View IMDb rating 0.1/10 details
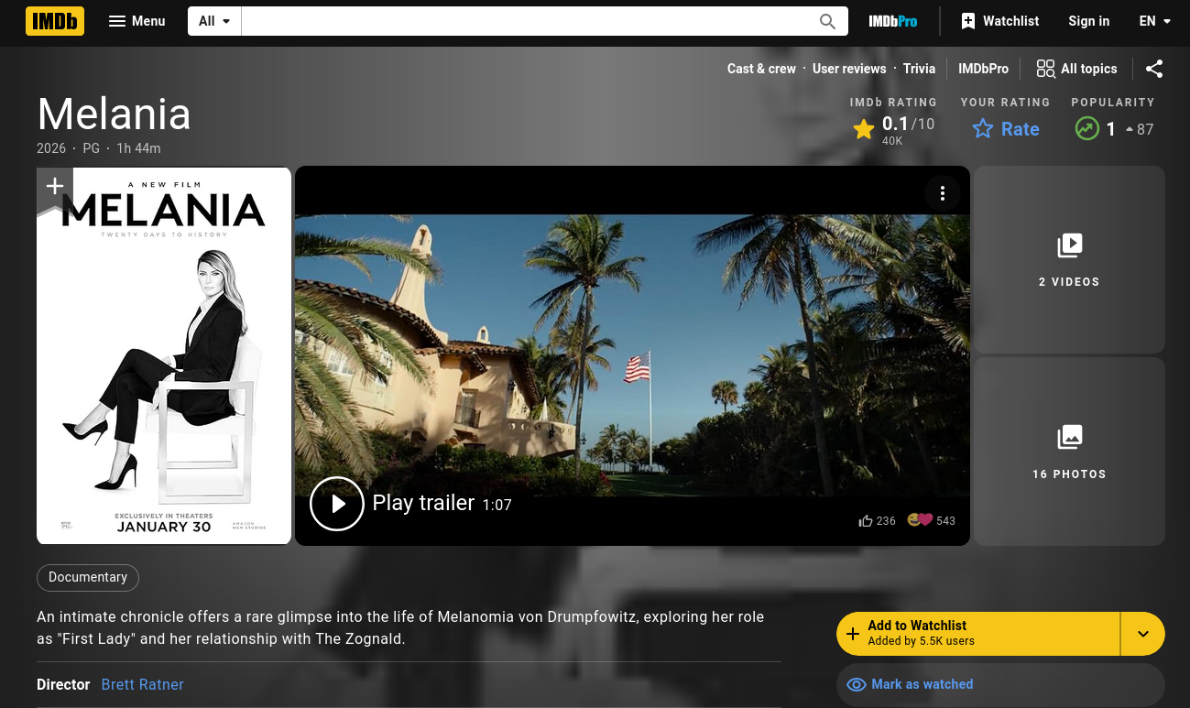This screenshot has width=1190, height=708. pos(894,130)
